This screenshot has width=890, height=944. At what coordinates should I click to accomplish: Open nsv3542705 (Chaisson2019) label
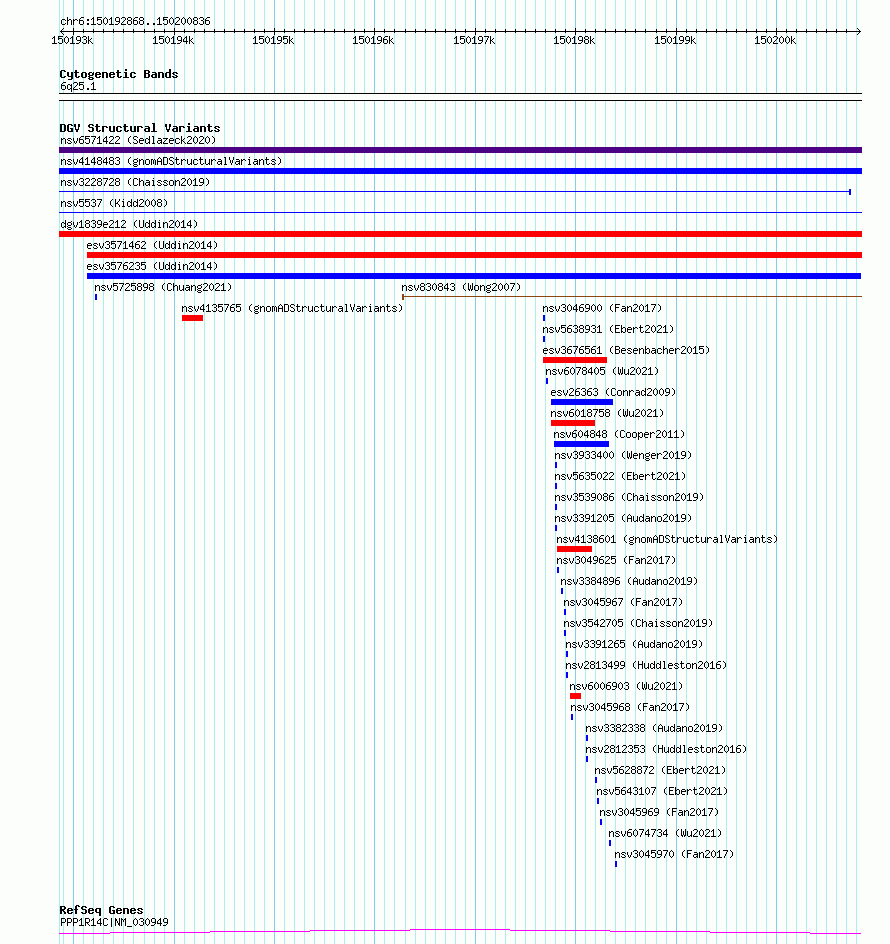tap(638, 625)
